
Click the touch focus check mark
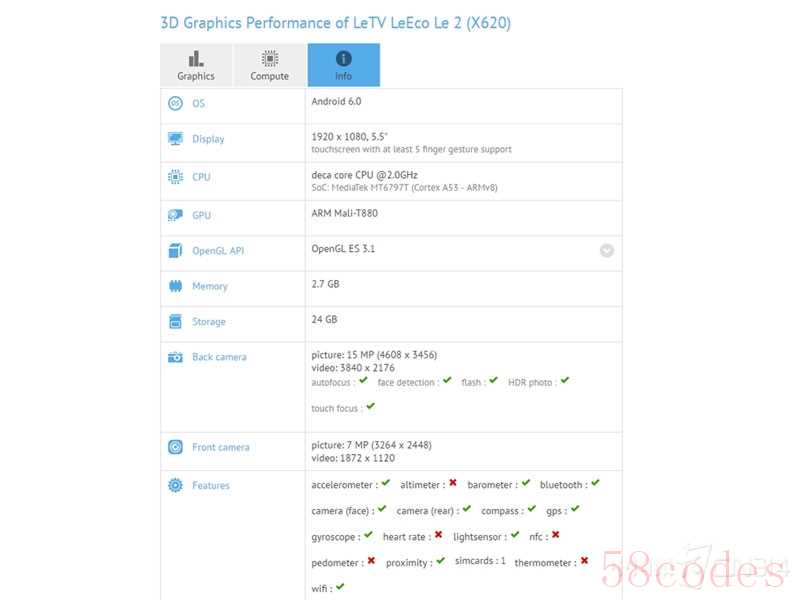370,406
